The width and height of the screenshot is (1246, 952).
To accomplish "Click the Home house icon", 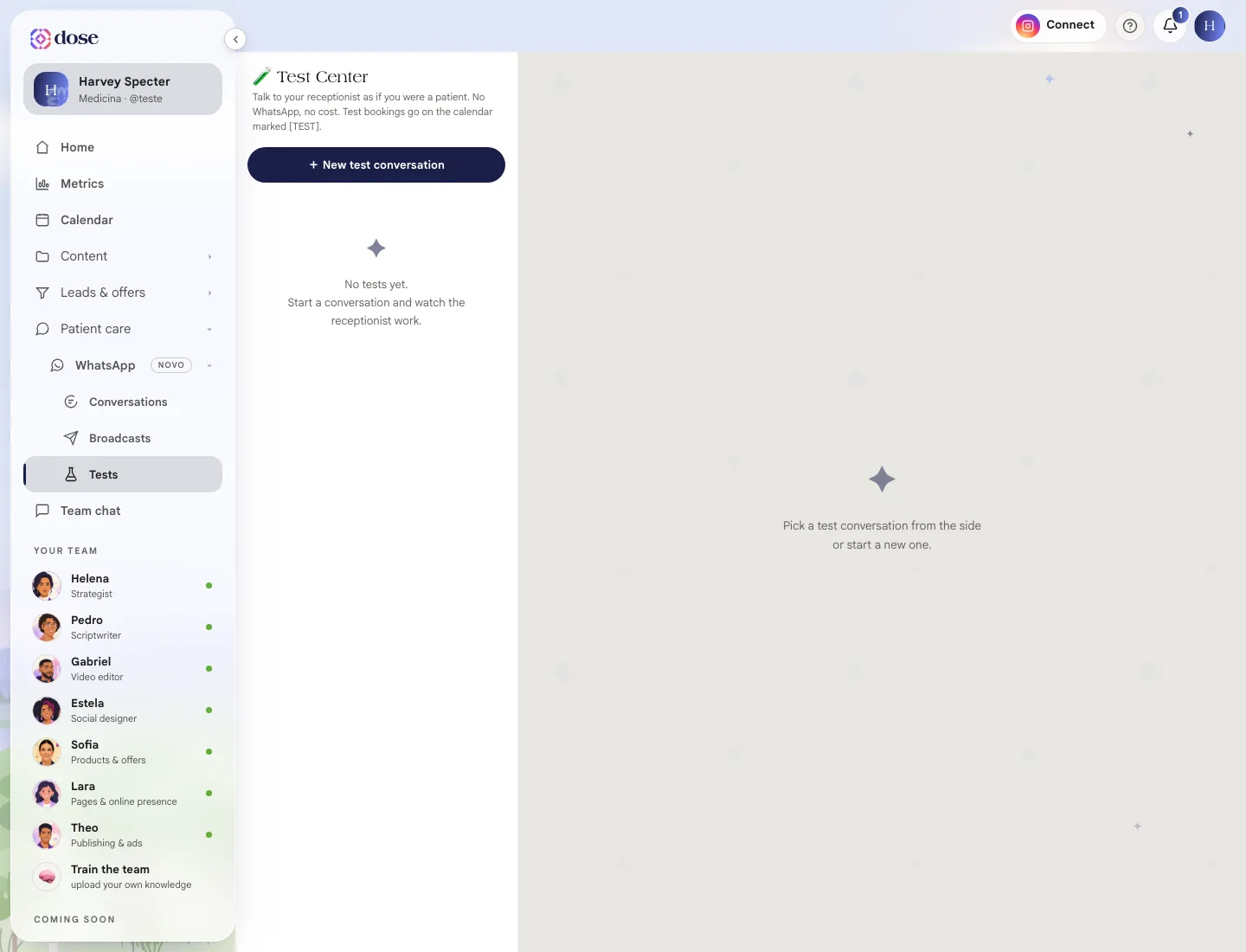I will 42,147.
